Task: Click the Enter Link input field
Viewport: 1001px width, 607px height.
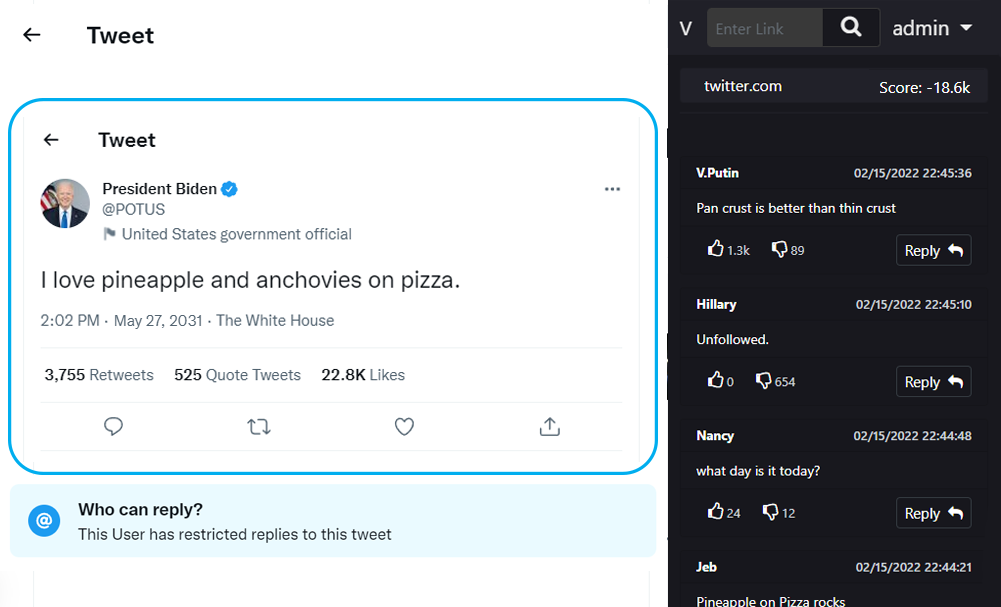Action: click(x=765, y=28)
